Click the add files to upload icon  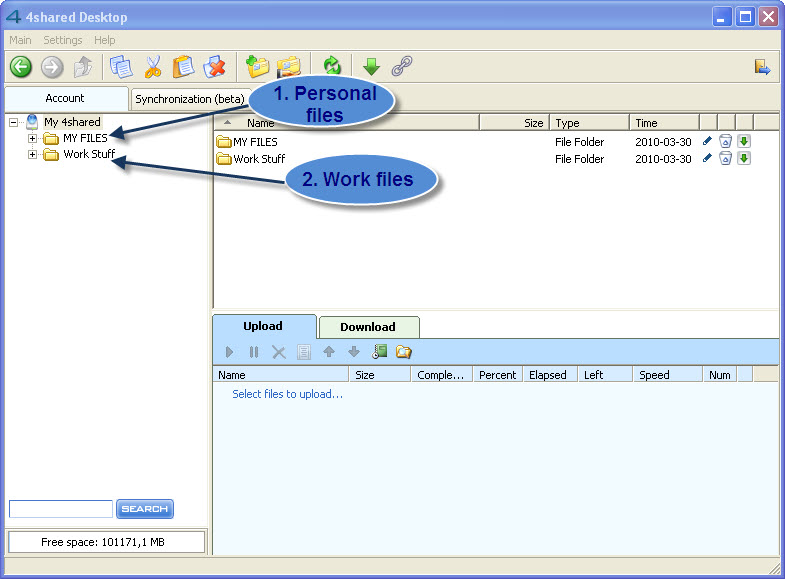[x=379, y=352]
